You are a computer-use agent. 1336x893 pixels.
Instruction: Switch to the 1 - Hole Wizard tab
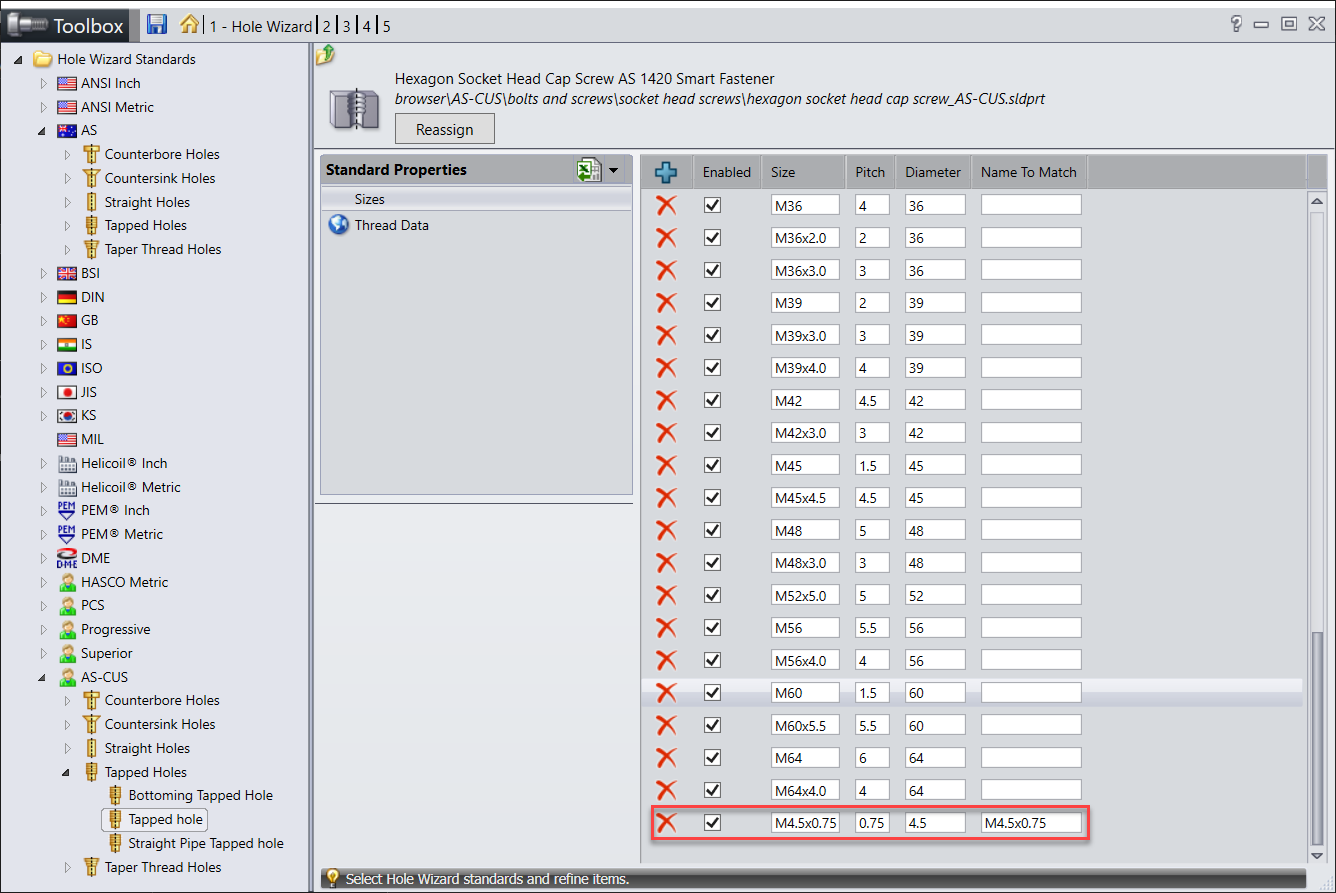tap(260, 26)
